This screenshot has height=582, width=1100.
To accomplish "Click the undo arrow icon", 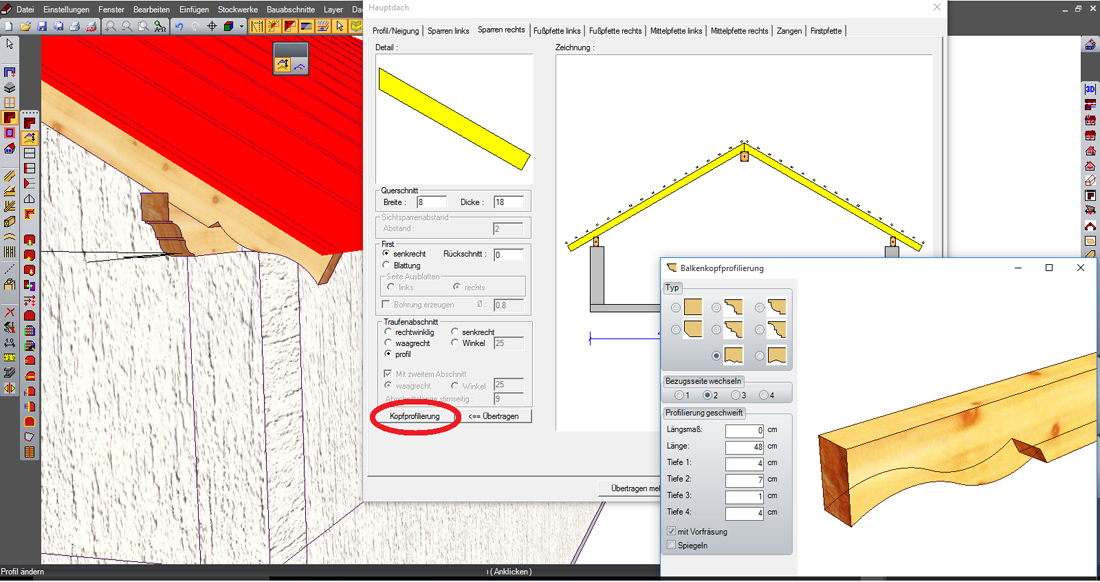I will click(179, 26).
